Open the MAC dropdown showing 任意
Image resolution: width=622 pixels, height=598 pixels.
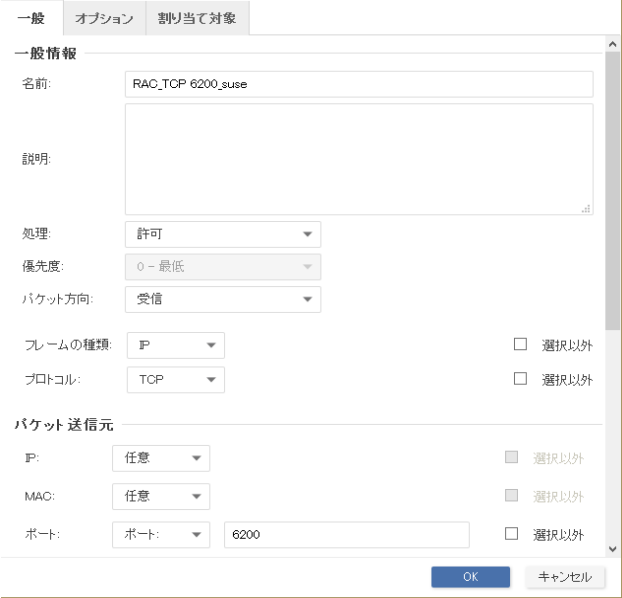(x=161, y=496)
